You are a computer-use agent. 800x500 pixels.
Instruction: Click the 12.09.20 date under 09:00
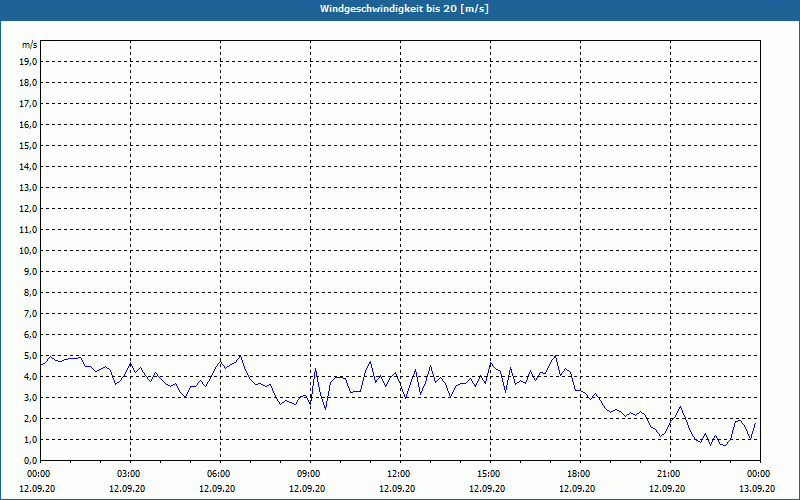(307, 488)
